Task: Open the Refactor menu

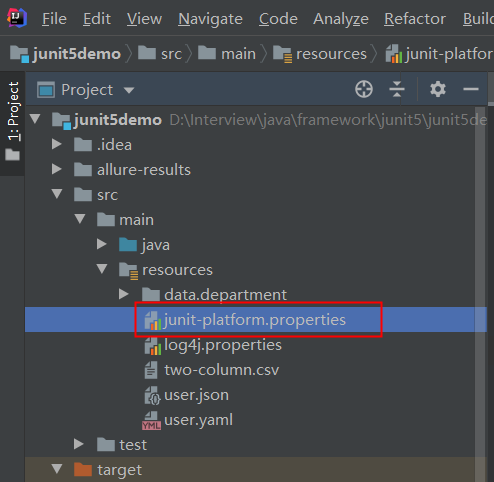Action: pyautogui.click(x=415, y=19)
